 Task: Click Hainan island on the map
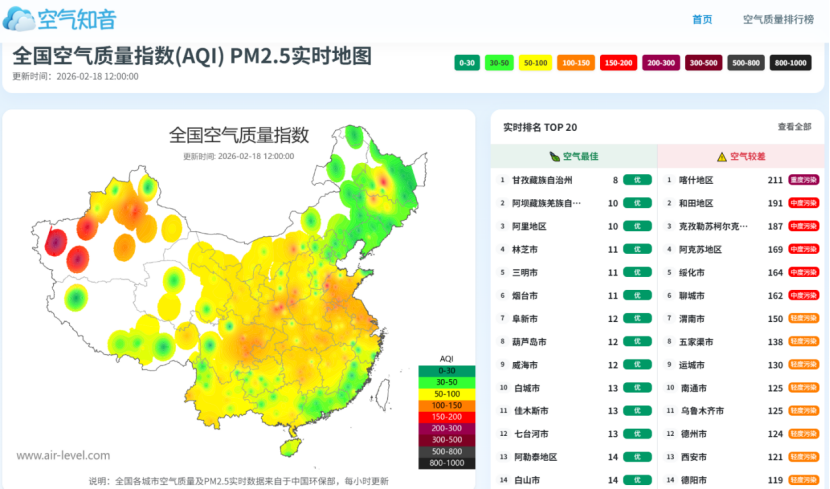click(291, 448)
